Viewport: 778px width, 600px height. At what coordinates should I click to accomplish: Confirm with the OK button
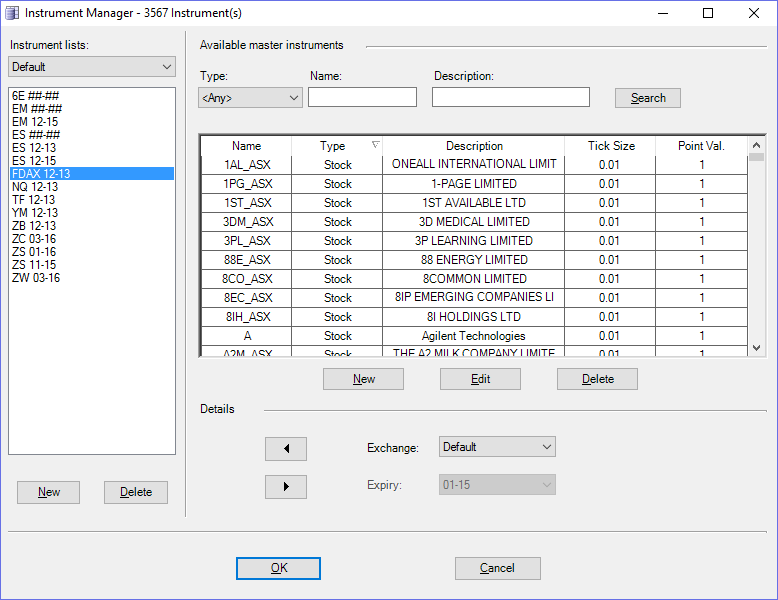pos(278,568)
